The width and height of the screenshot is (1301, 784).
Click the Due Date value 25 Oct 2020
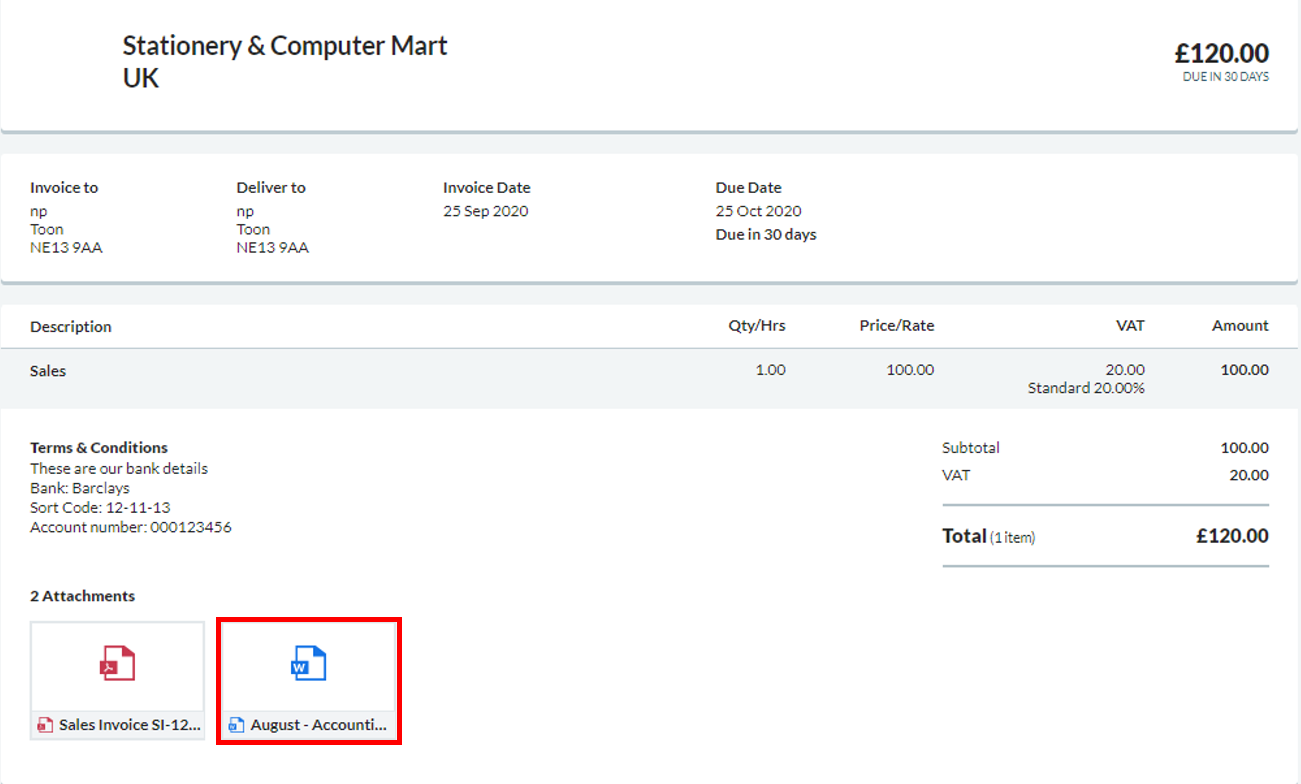click(x=758, y=211)
